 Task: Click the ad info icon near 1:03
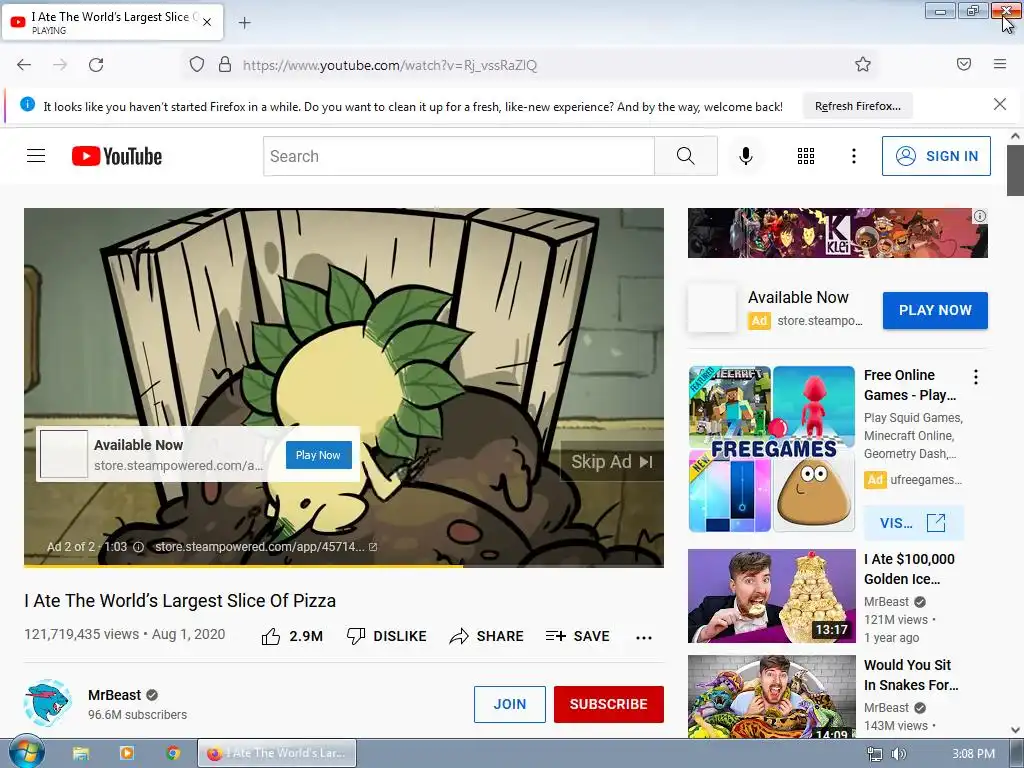[x=138, y=547]
